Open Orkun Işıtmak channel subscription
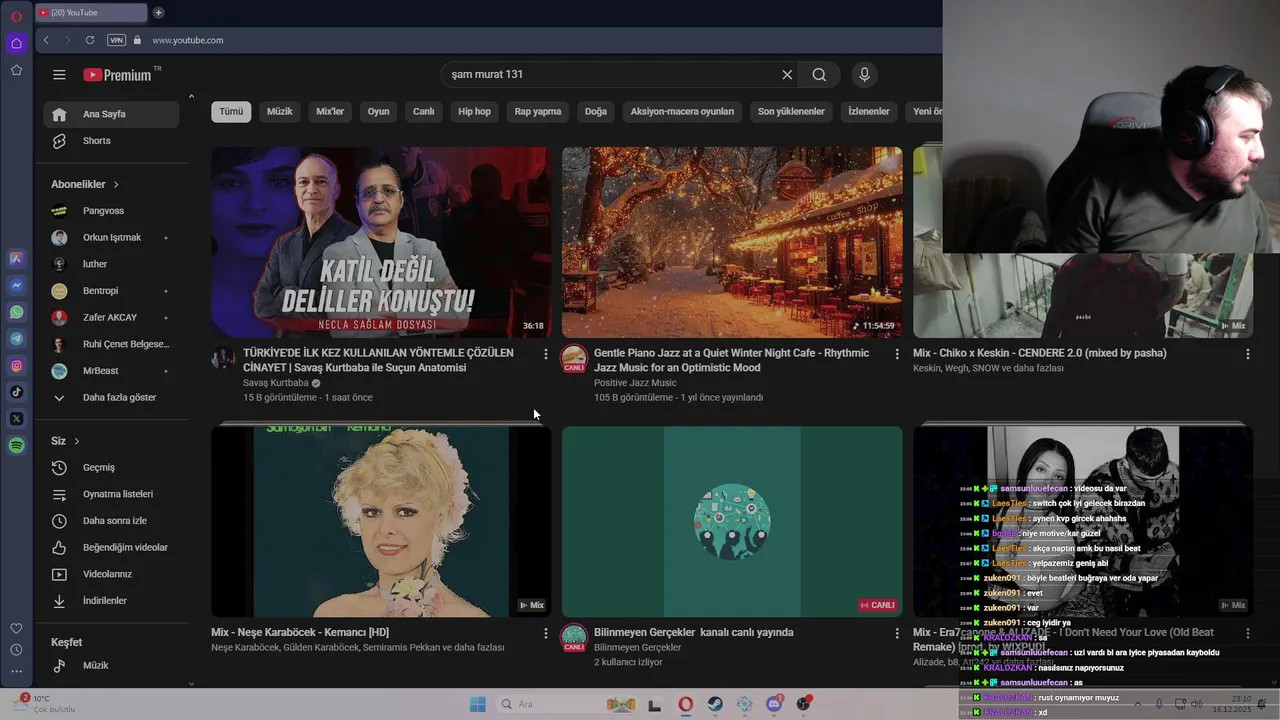 tap(111, 238)
